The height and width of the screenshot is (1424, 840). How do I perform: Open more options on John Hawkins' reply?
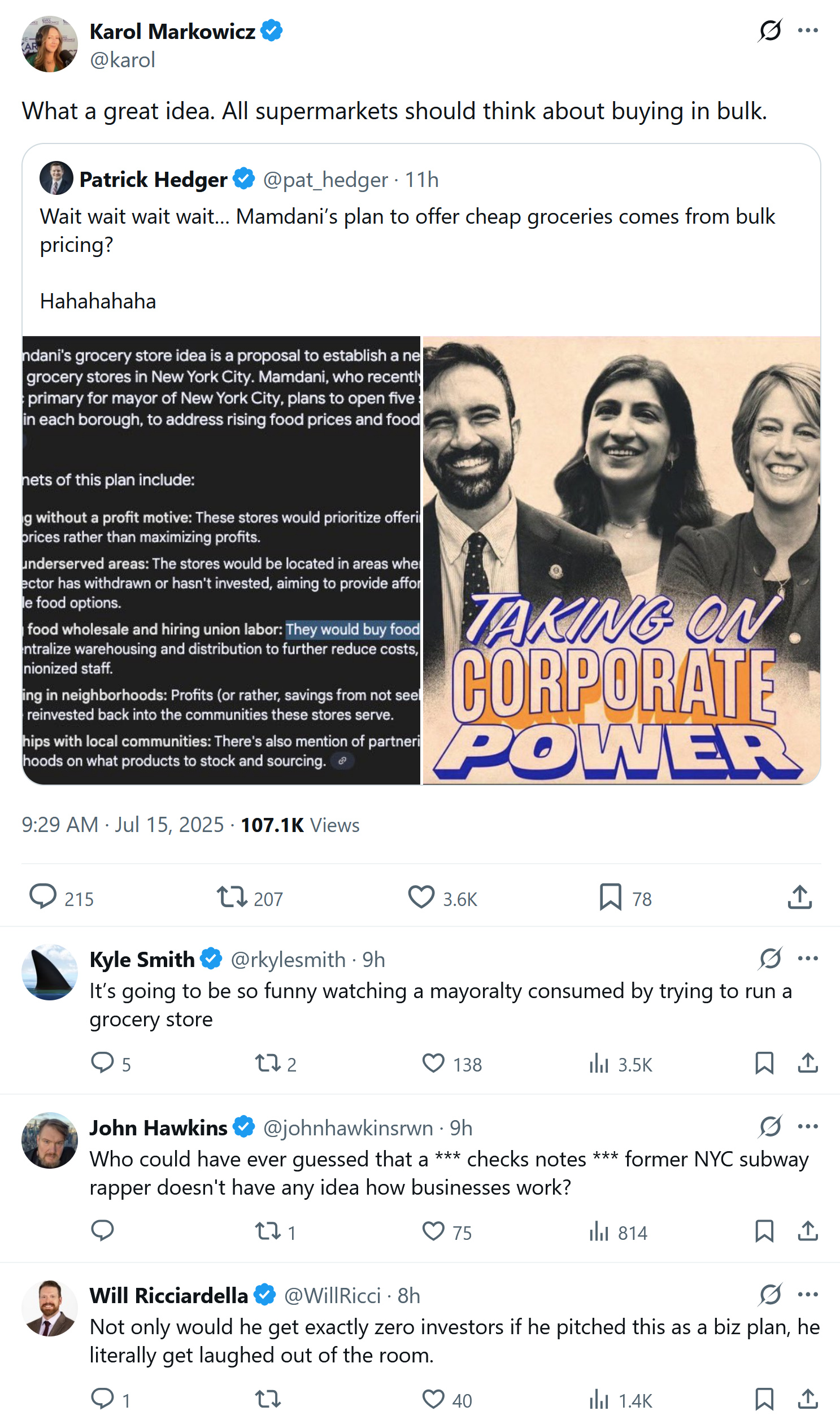point(807,1126)
